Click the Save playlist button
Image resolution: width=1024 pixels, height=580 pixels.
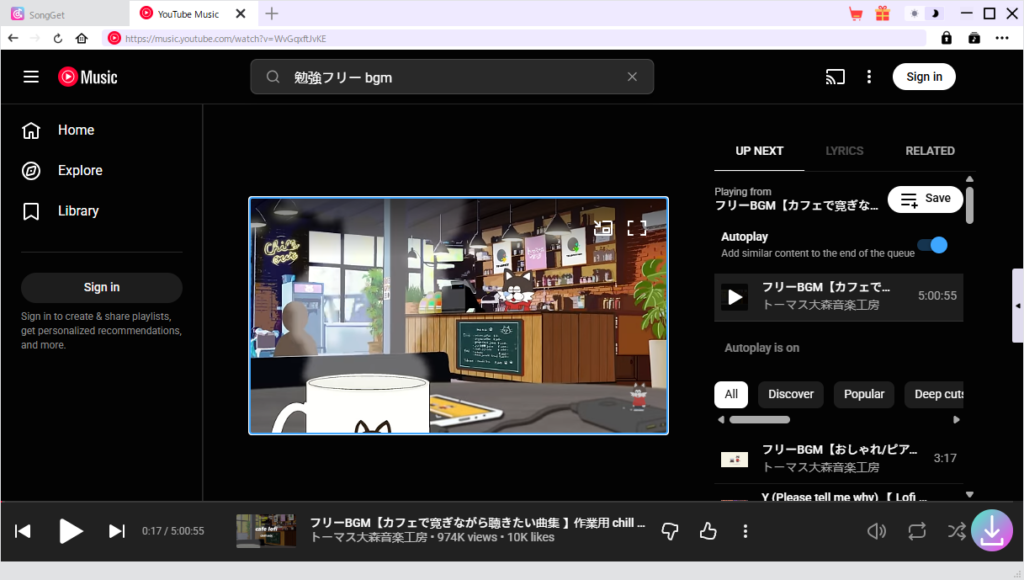click(925, 199)
